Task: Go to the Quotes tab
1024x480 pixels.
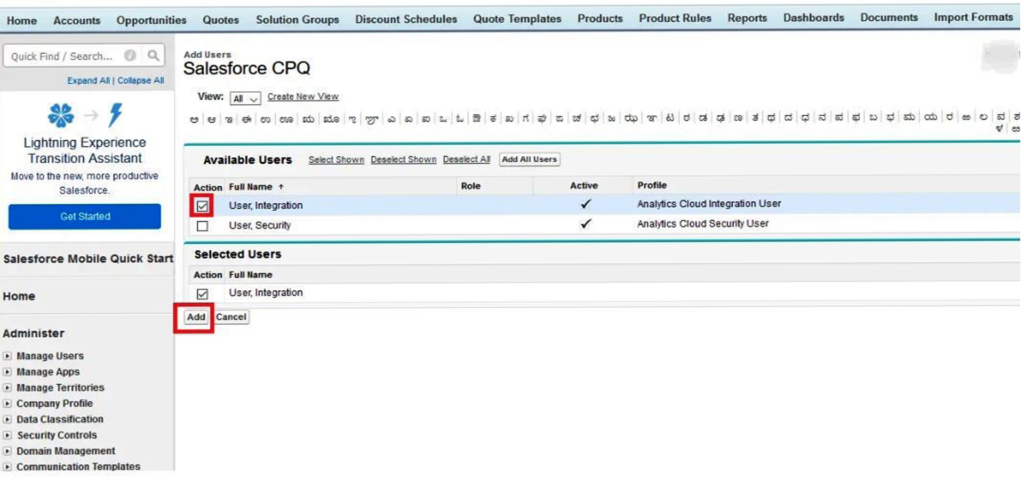Action: tap(221, 20)
